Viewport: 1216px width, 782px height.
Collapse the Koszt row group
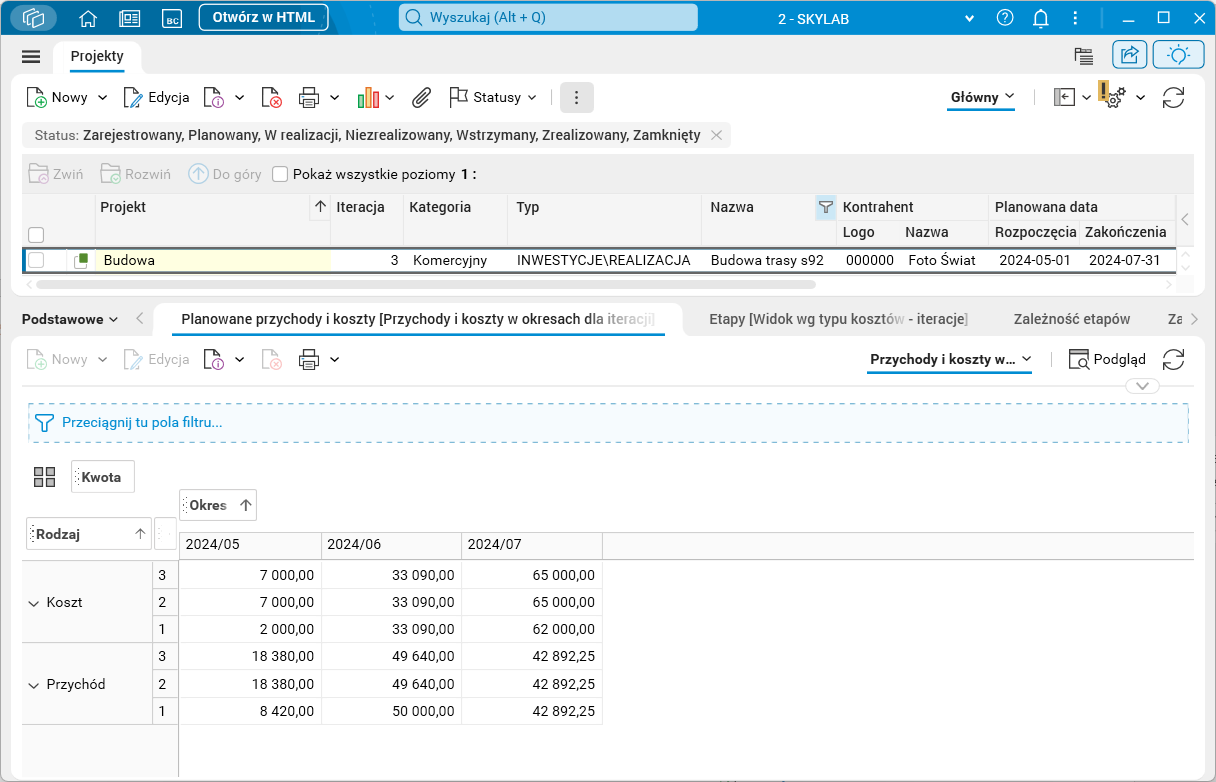(x=34, y=603)
